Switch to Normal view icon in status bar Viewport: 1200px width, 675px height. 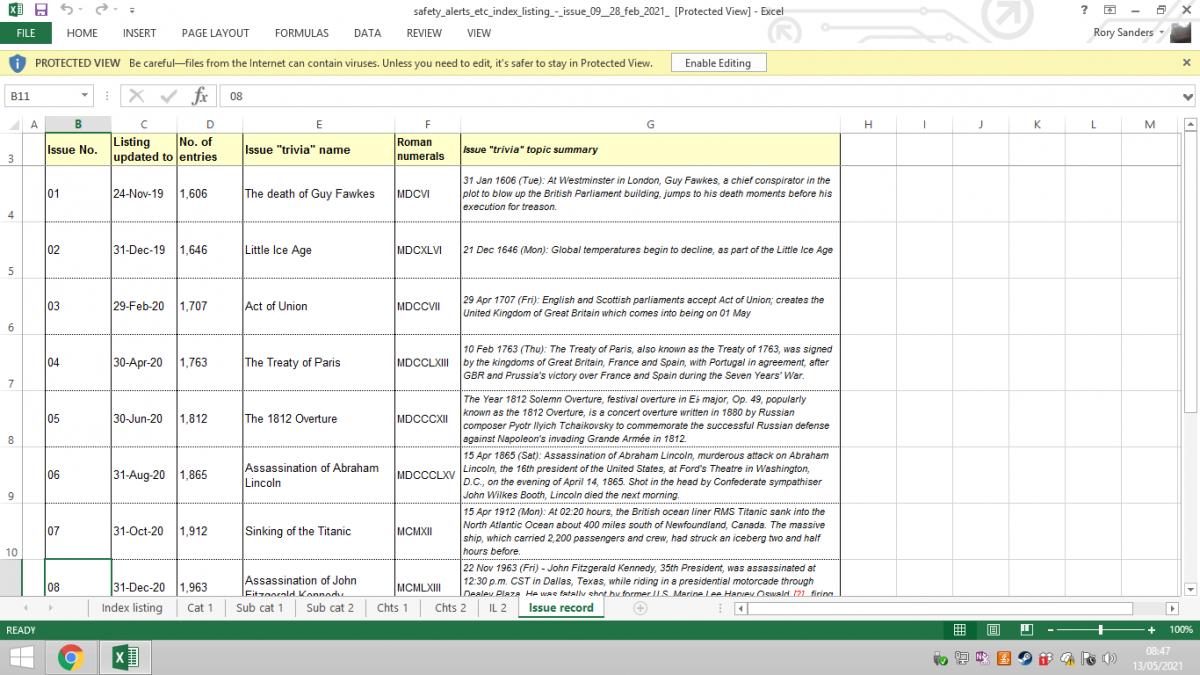[960, 630]
